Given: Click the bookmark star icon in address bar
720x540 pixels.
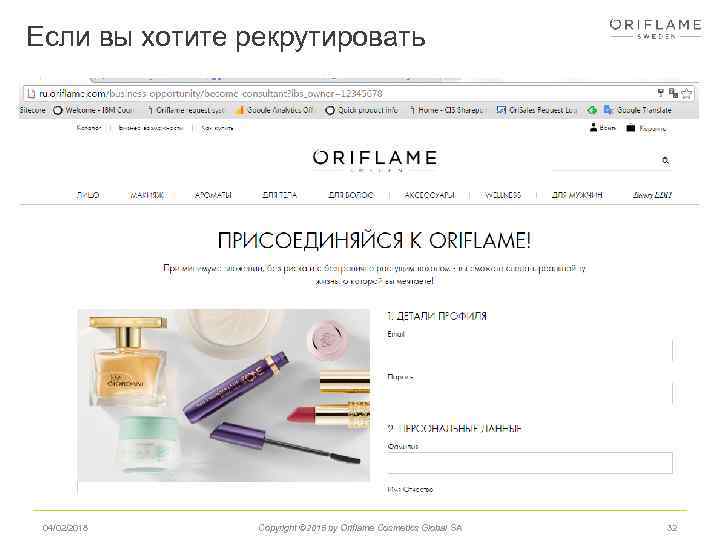Looking at the screenshot, I should (687, 93).
